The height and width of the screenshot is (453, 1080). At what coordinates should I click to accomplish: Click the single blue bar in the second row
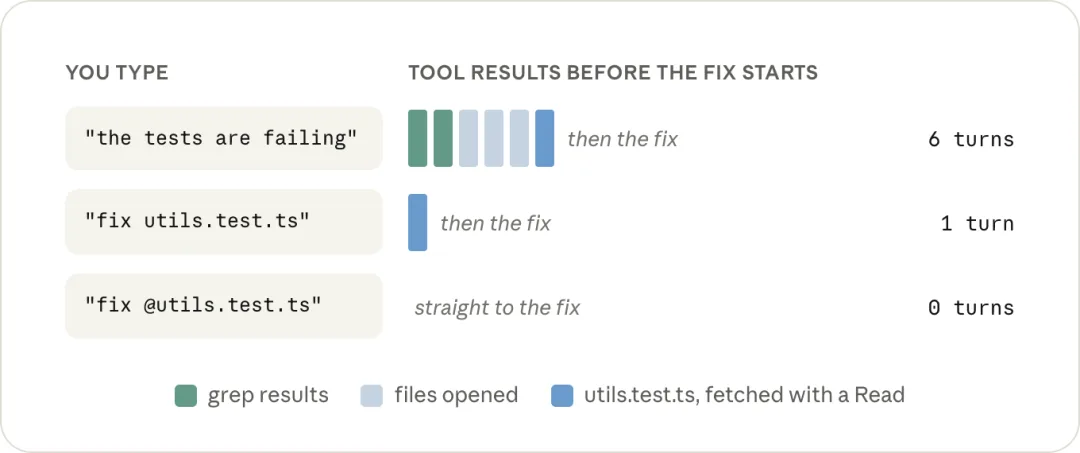click(x=417, y=222)
